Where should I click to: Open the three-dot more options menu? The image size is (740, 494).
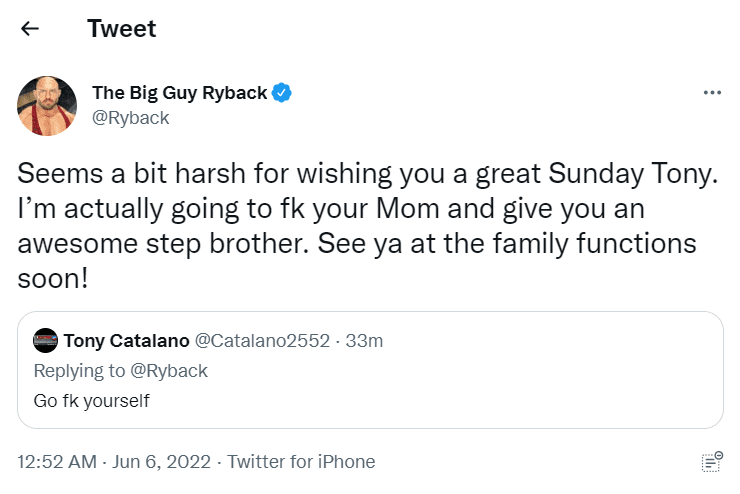712,93
